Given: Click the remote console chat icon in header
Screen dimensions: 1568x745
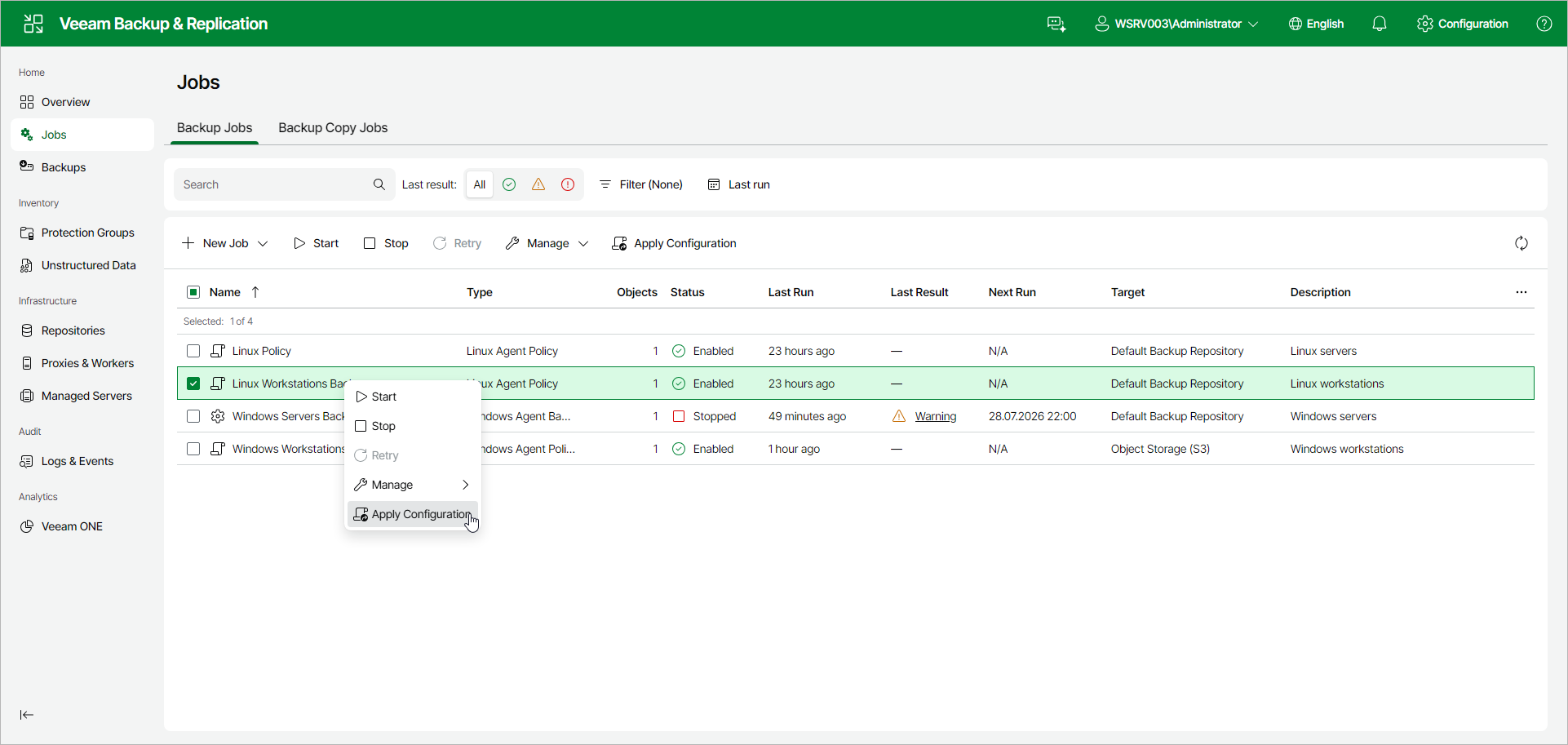Looking at the screenshot, I should (x=1056, y=24).
